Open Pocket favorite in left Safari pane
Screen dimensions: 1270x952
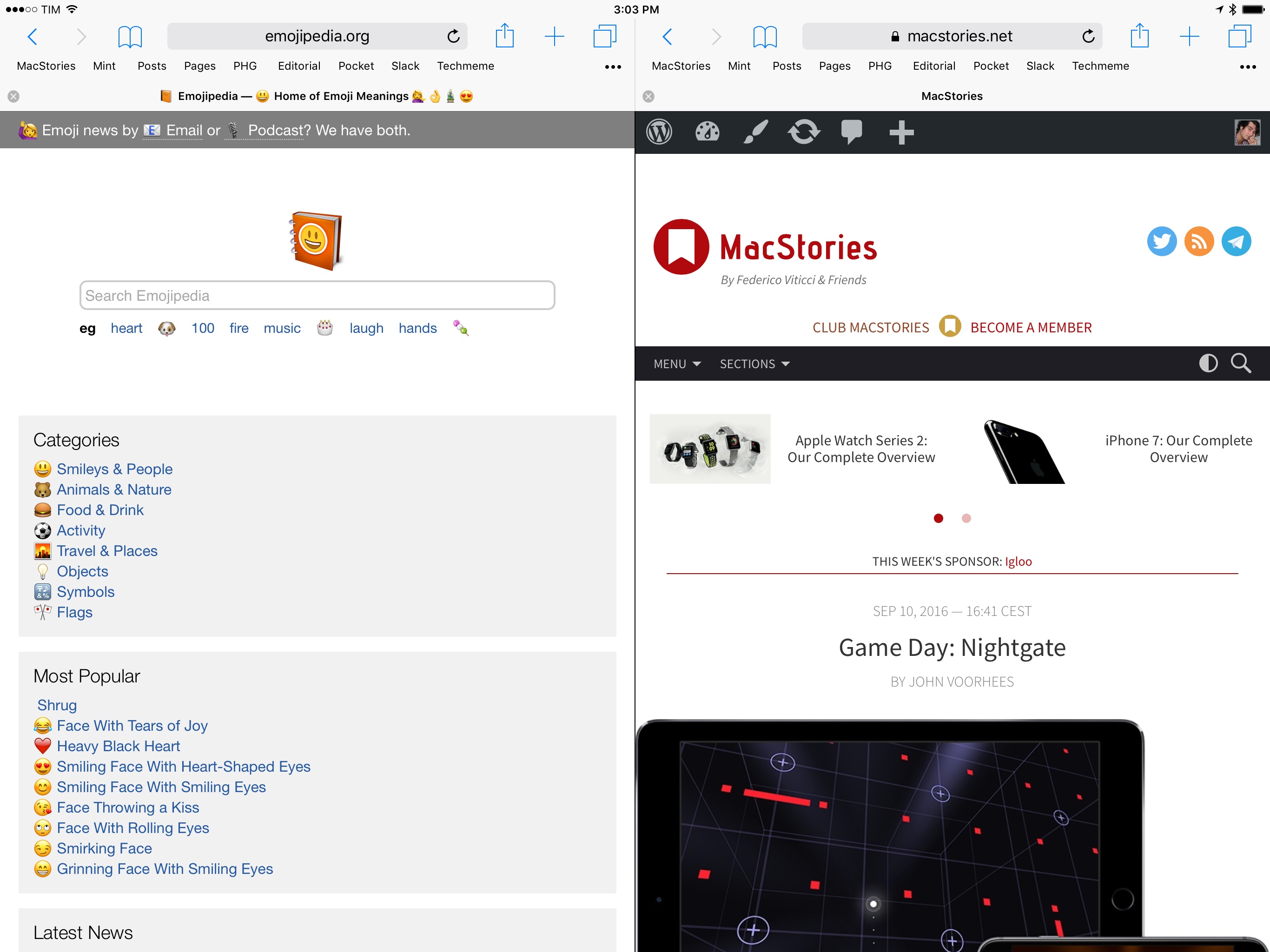(356, 66)
